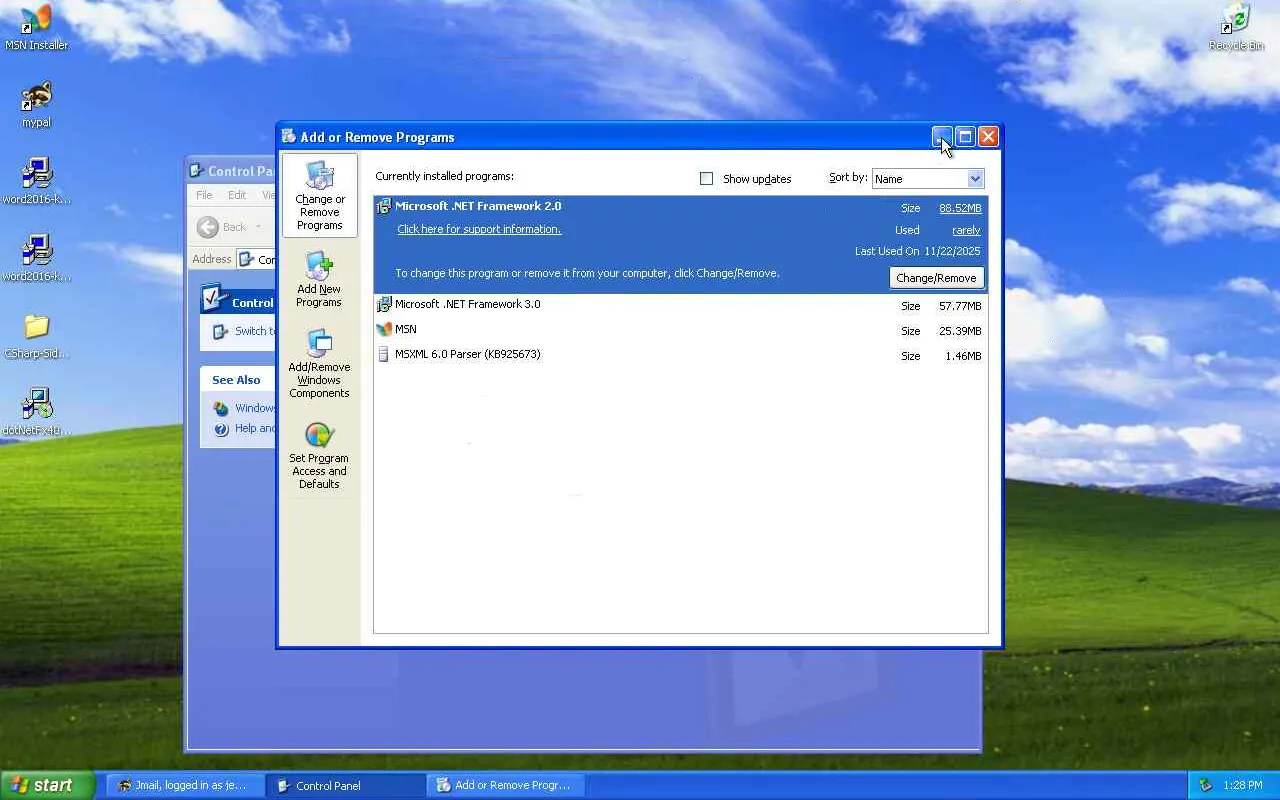Image resolution: width=1280 pixels, height=800 pixels.
Task: Open the Sort by dropdown
Action: coord(975,178)
